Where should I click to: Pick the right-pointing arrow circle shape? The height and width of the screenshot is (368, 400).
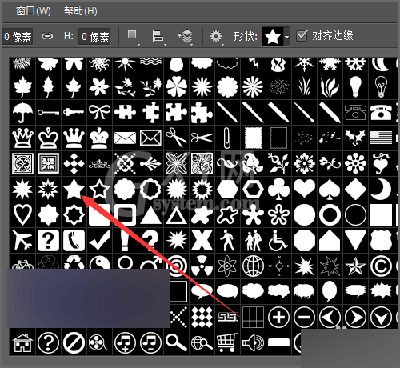click(x=356, y=317)
